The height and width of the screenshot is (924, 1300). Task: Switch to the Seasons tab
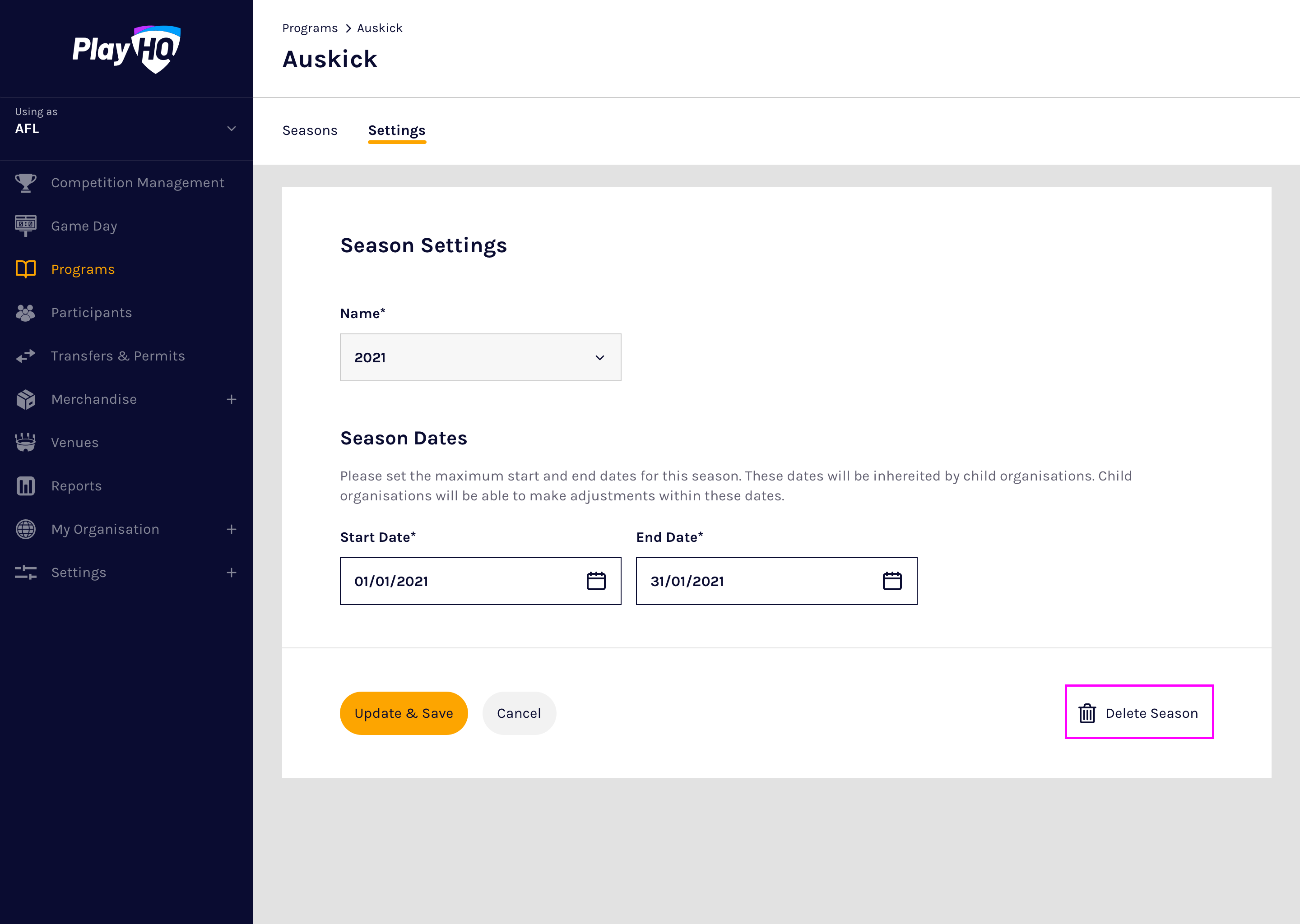tap(310, 130)
